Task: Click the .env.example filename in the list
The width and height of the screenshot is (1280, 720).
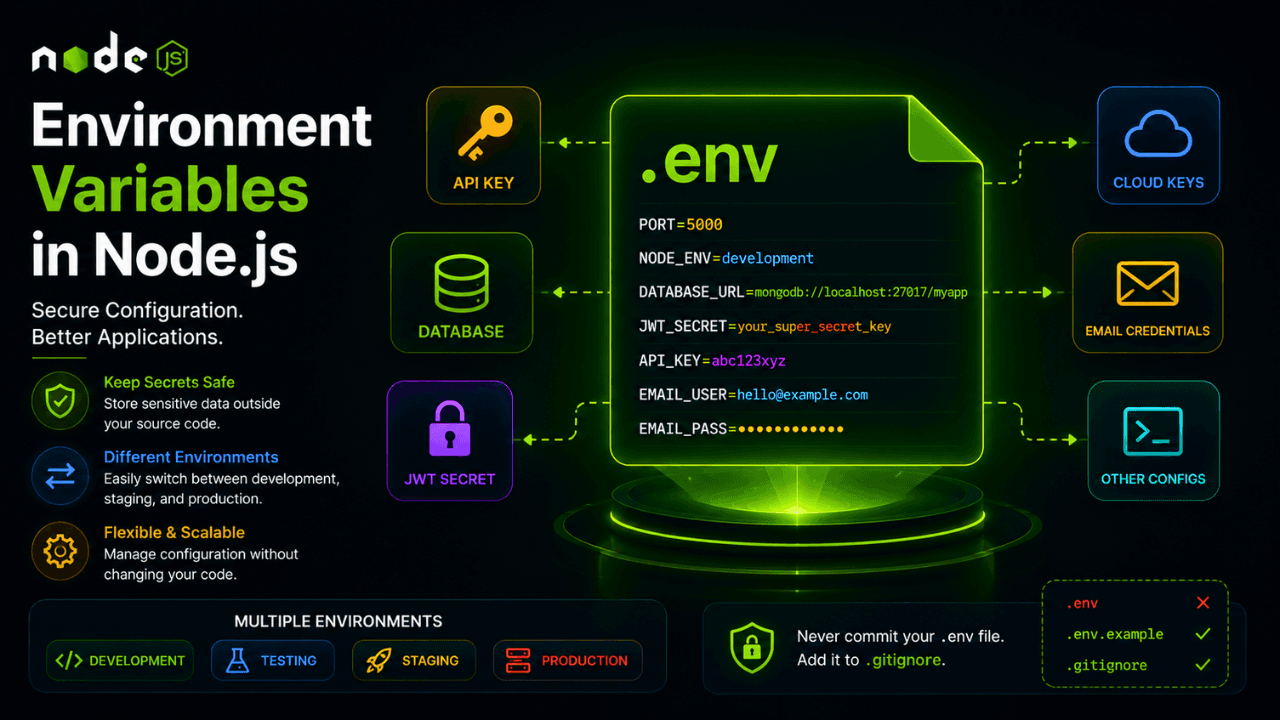Action: (1114, 634)
